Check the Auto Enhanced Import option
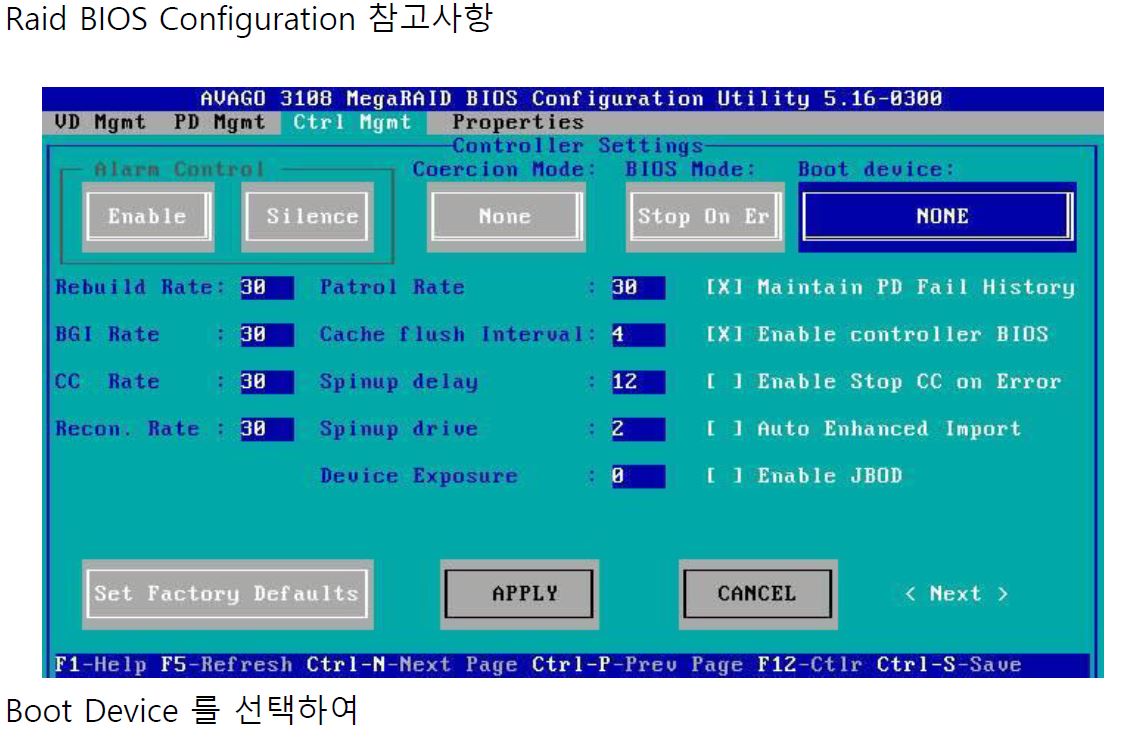 coord(726,429)
